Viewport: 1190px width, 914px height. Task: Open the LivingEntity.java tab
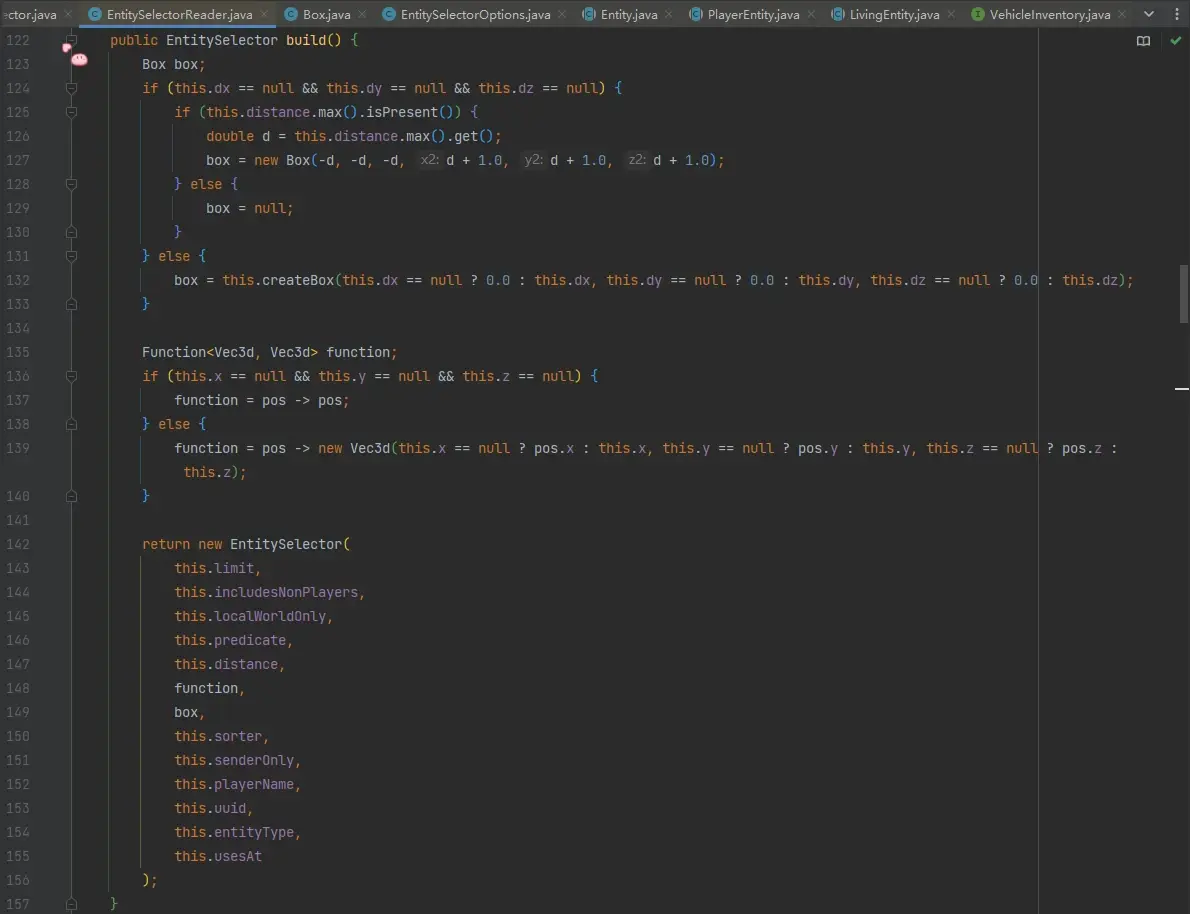point(893,14)
